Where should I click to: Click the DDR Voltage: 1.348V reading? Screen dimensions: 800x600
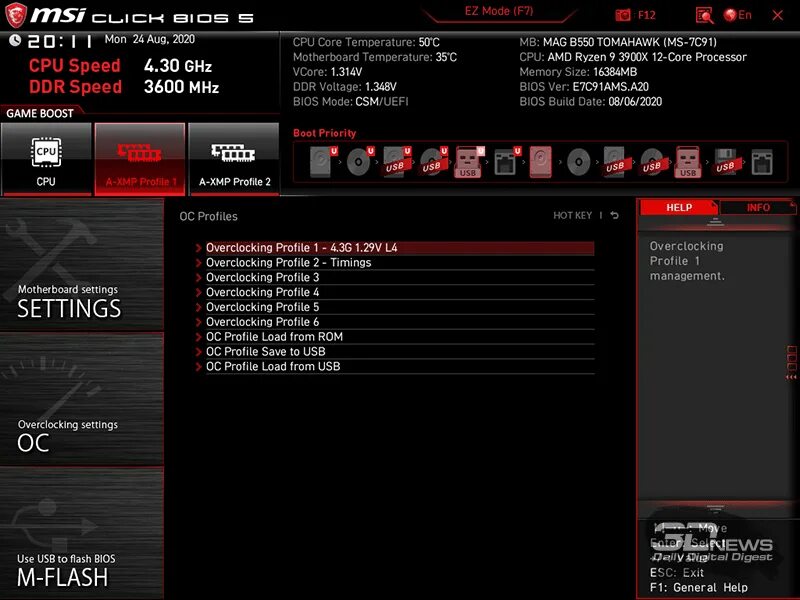pyautogui.click(x=344, y=86)
